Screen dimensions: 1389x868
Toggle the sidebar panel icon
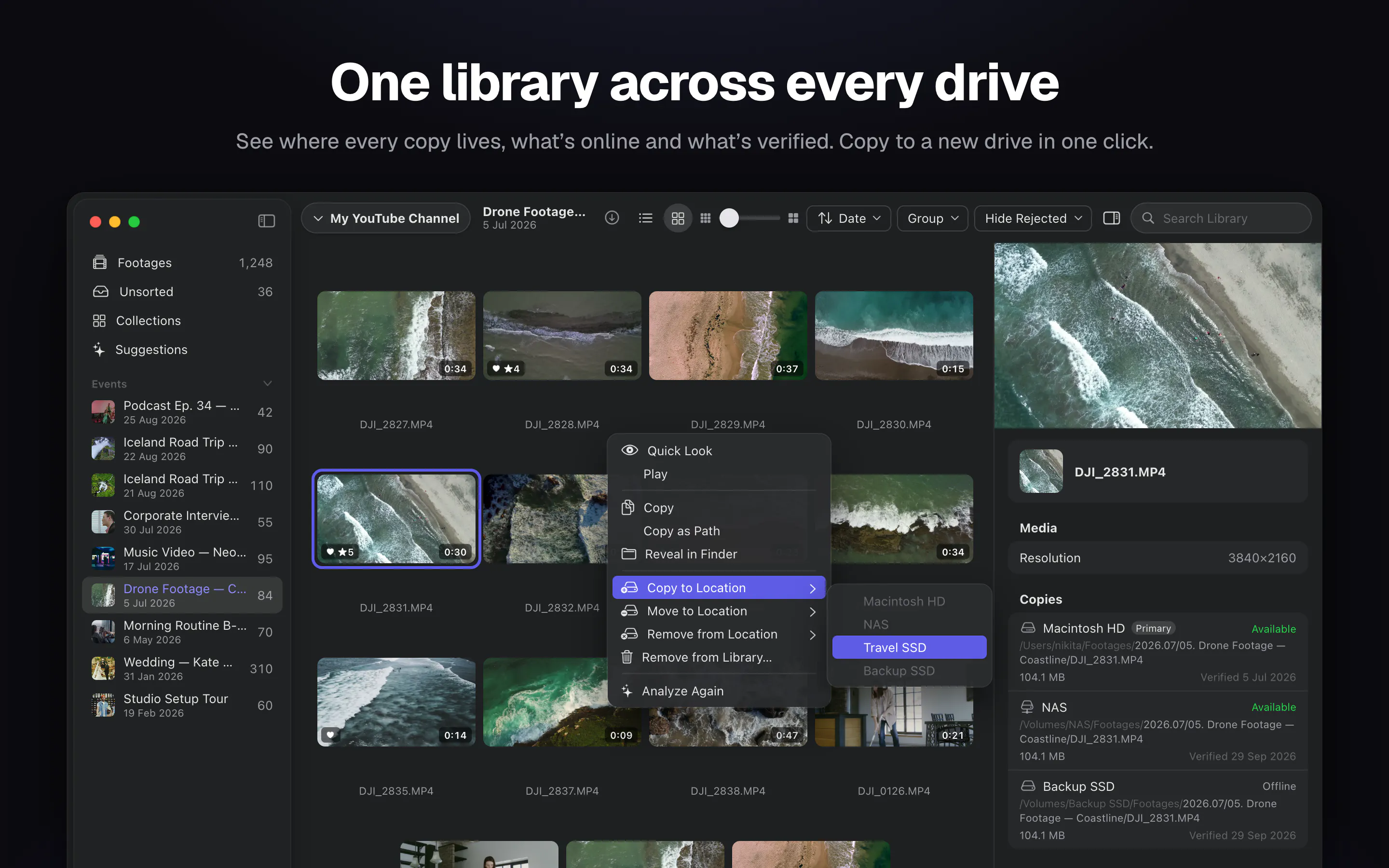266,221
